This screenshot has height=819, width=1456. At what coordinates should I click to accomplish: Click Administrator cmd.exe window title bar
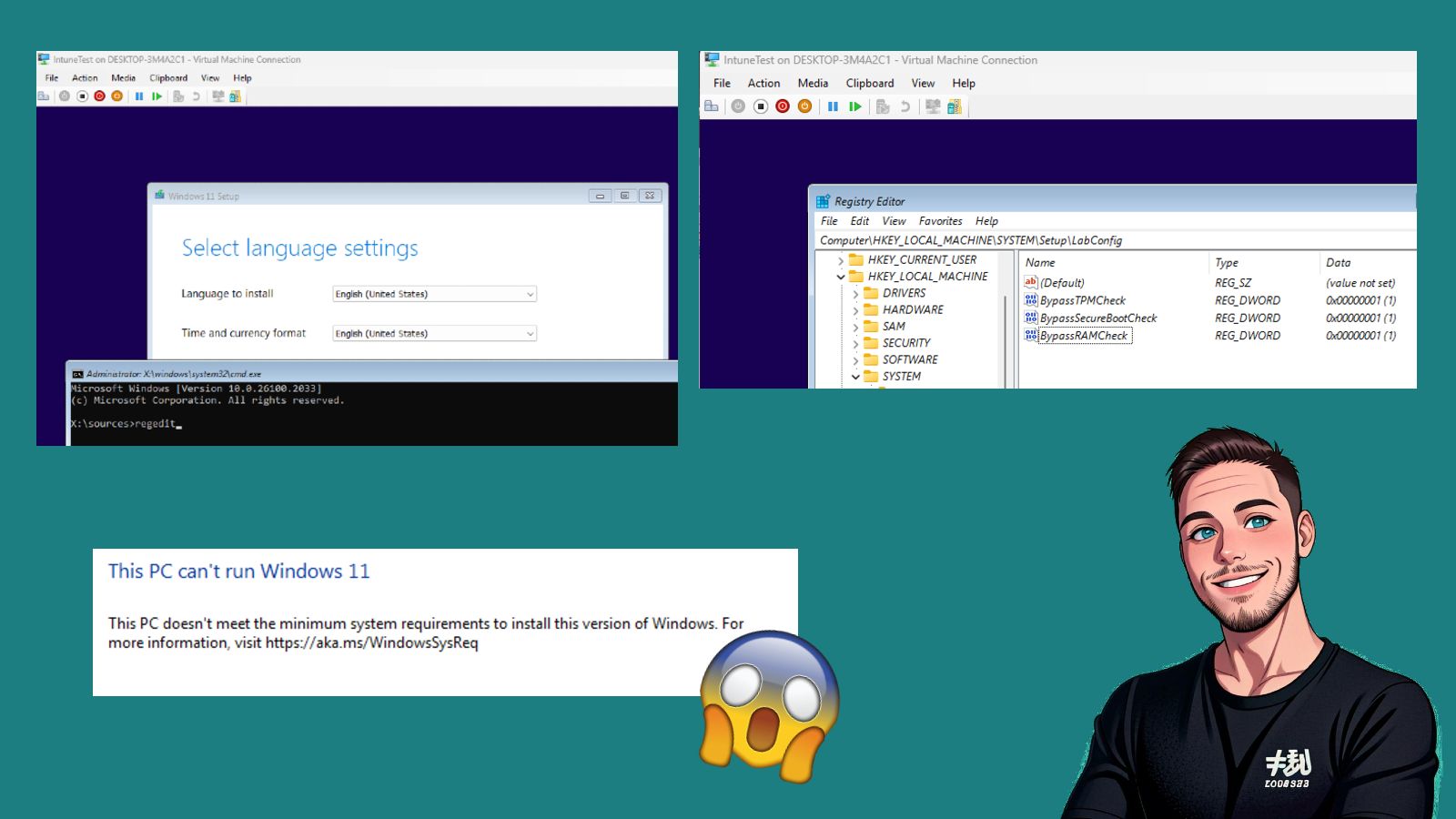coord(371,373)
